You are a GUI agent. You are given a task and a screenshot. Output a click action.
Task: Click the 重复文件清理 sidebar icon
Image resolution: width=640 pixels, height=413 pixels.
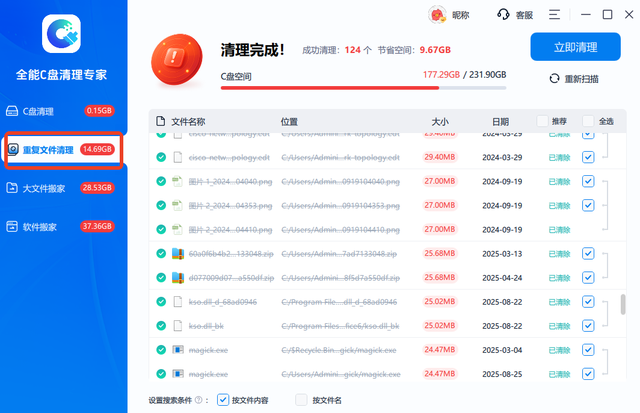(x=13, y=149)
